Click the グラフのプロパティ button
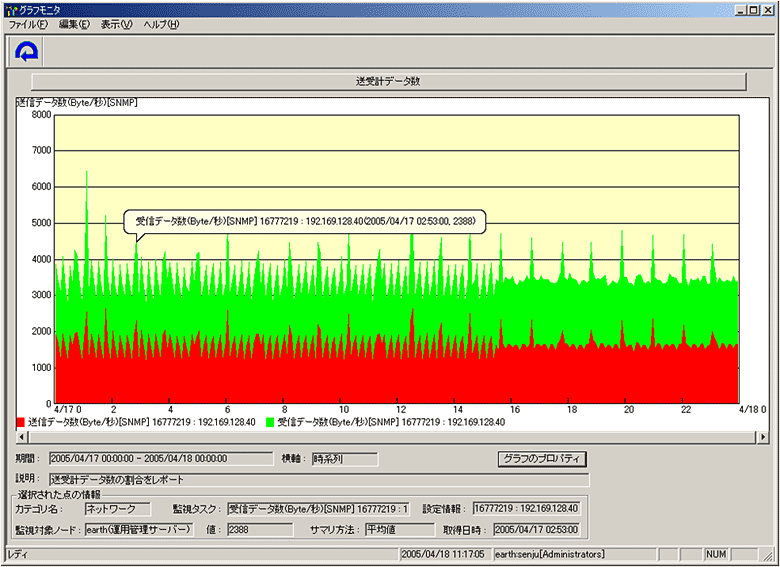 [542, 459]
